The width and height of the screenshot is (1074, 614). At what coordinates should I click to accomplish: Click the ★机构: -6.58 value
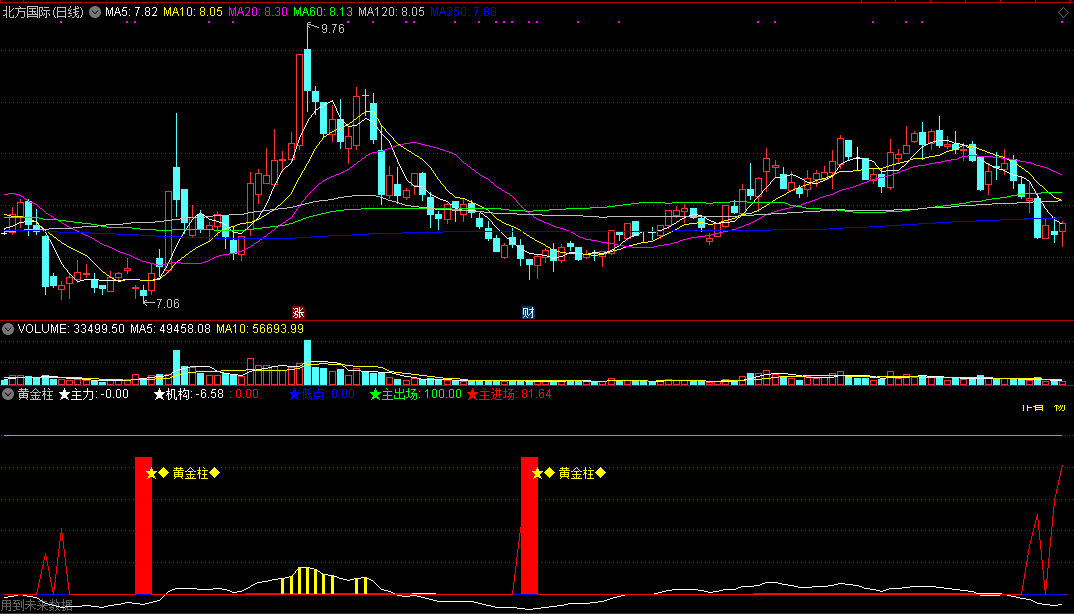pyautogui.click(x=188, y=394)
